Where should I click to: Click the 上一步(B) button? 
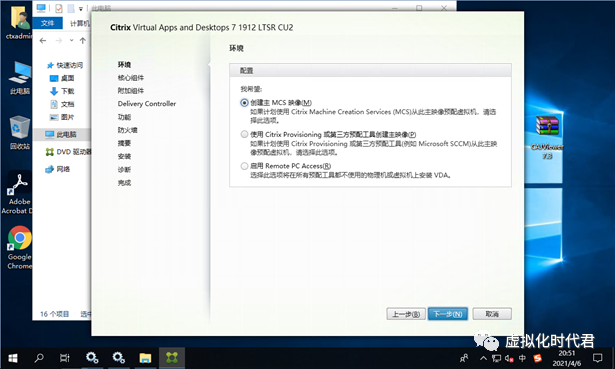click(x=406, y=314)
